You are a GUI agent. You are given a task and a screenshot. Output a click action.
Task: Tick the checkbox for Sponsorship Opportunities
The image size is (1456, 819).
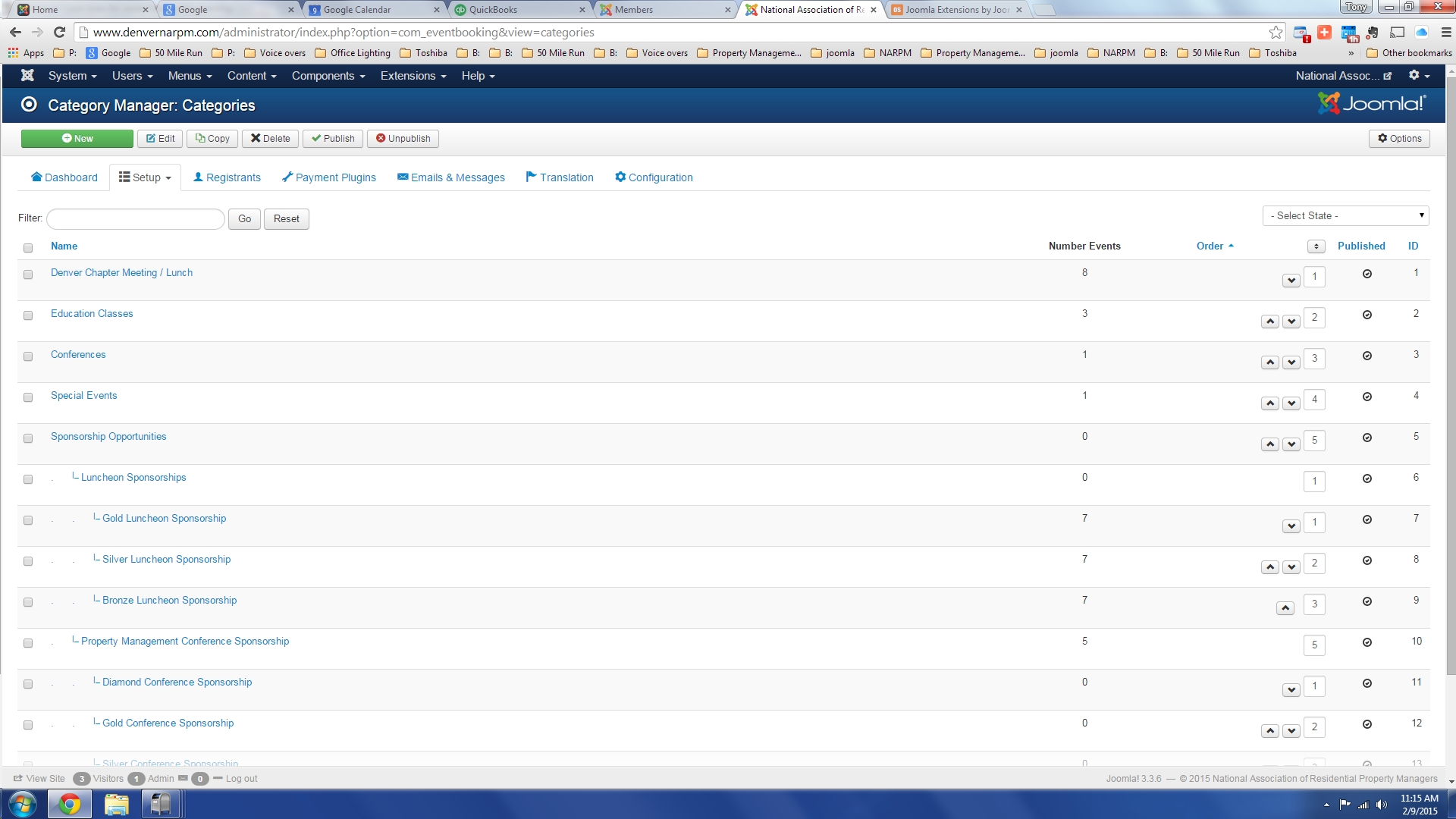[x=28, y=438]
